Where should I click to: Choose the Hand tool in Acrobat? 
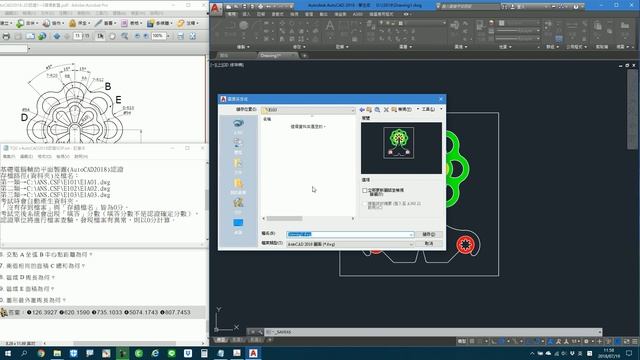click(x=112, y=36)
